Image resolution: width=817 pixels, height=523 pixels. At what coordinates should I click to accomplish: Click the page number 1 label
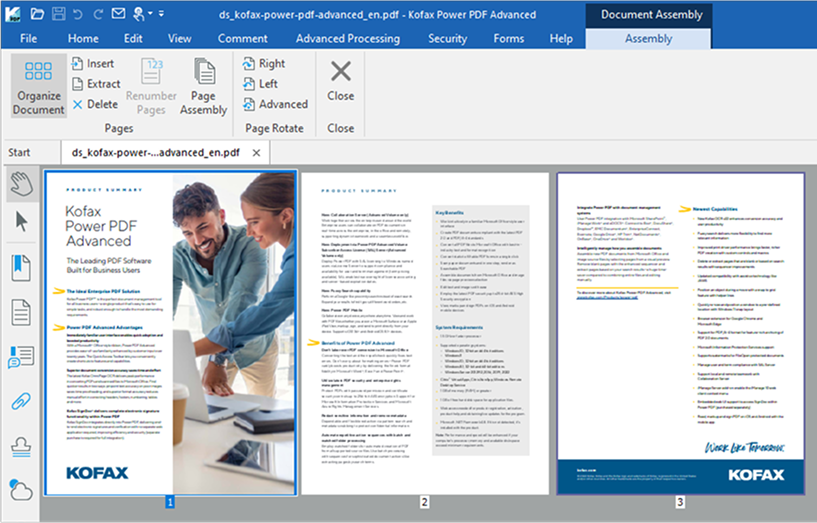point(170,502)
